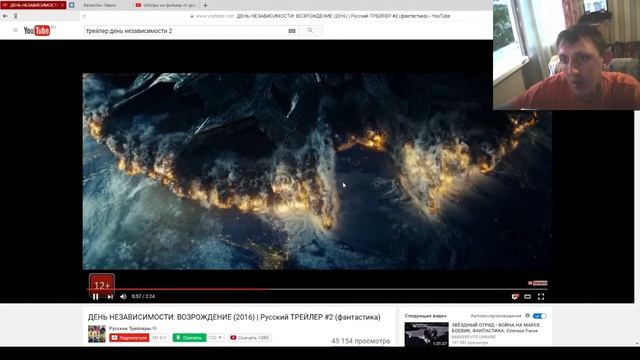Toggle the Автовоспроизведение autoplay switch
The image size is (640, 360).
[539, 316]
